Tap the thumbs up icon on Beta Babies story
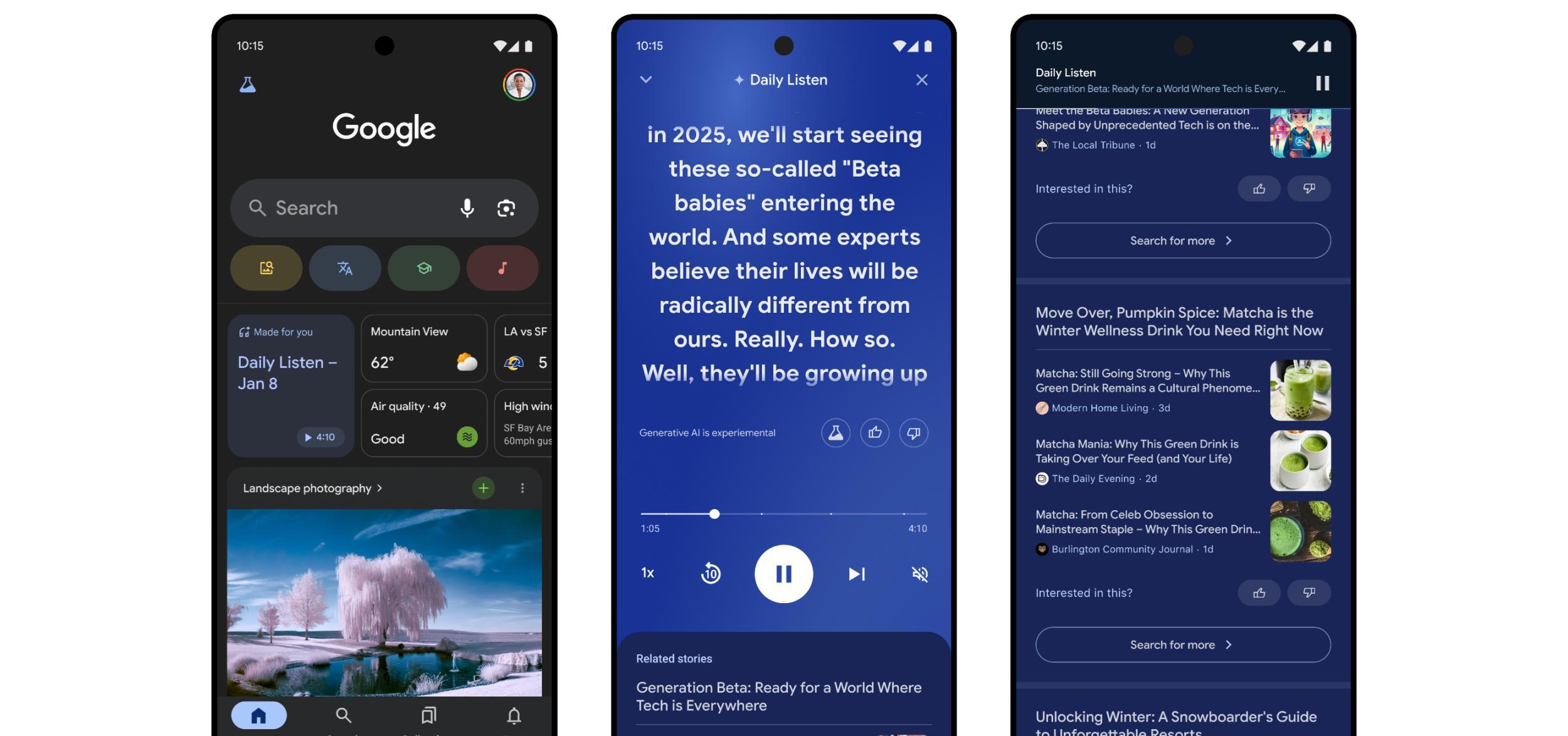 [x=1258, y=188]
